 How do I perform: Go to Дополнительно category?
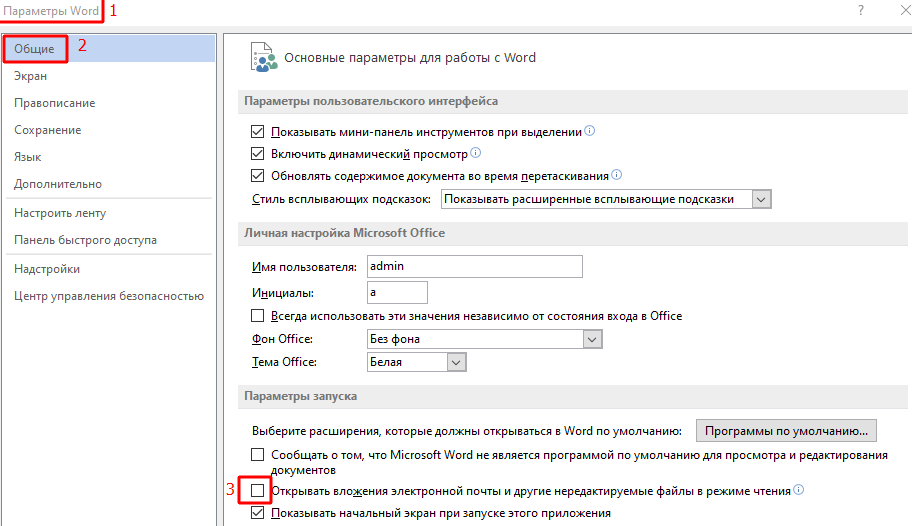coord(109,183)
